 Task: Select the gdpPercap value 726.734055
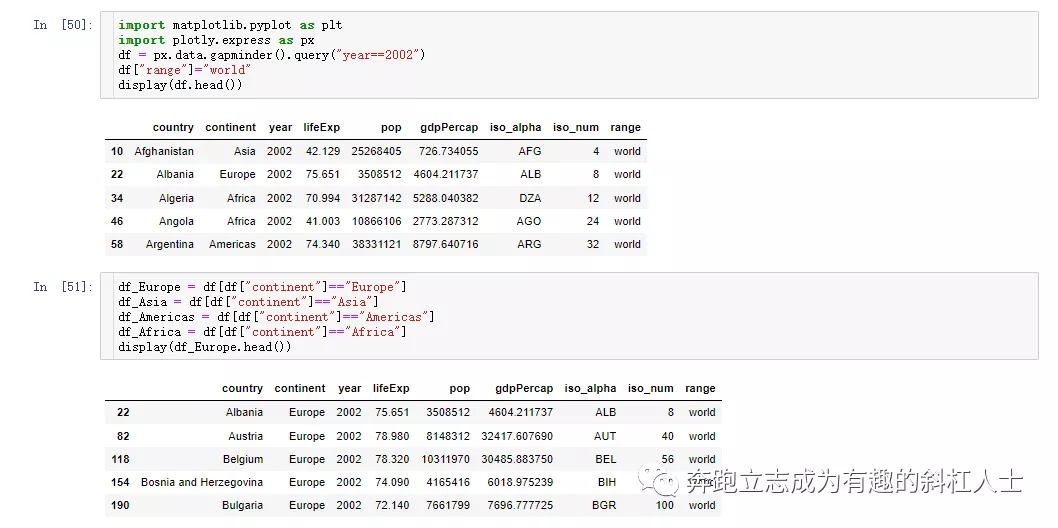pos(448,151)
